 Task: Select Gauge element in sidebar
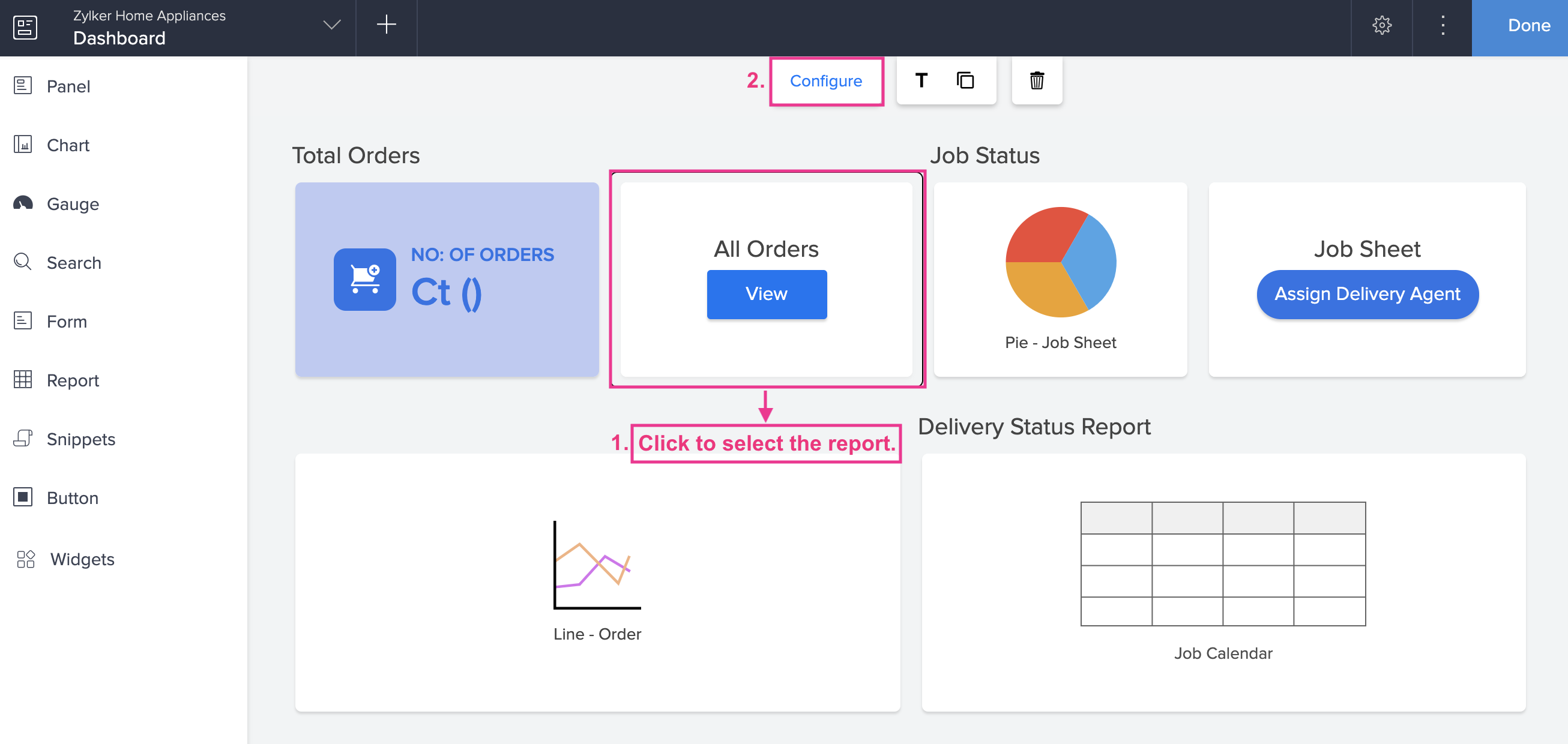click(x=73, y=204)
